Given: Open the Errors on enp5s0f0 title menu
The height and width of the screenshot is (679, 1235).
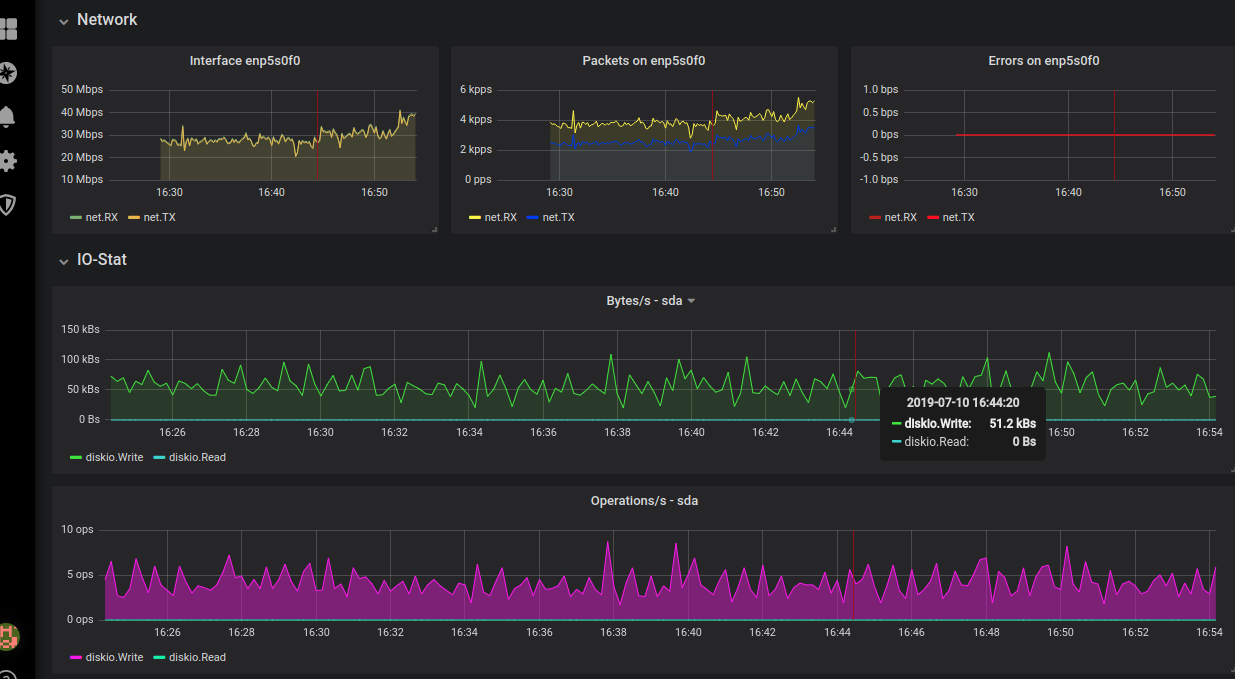Looking at the screenshot, I should click(1043, 60).
